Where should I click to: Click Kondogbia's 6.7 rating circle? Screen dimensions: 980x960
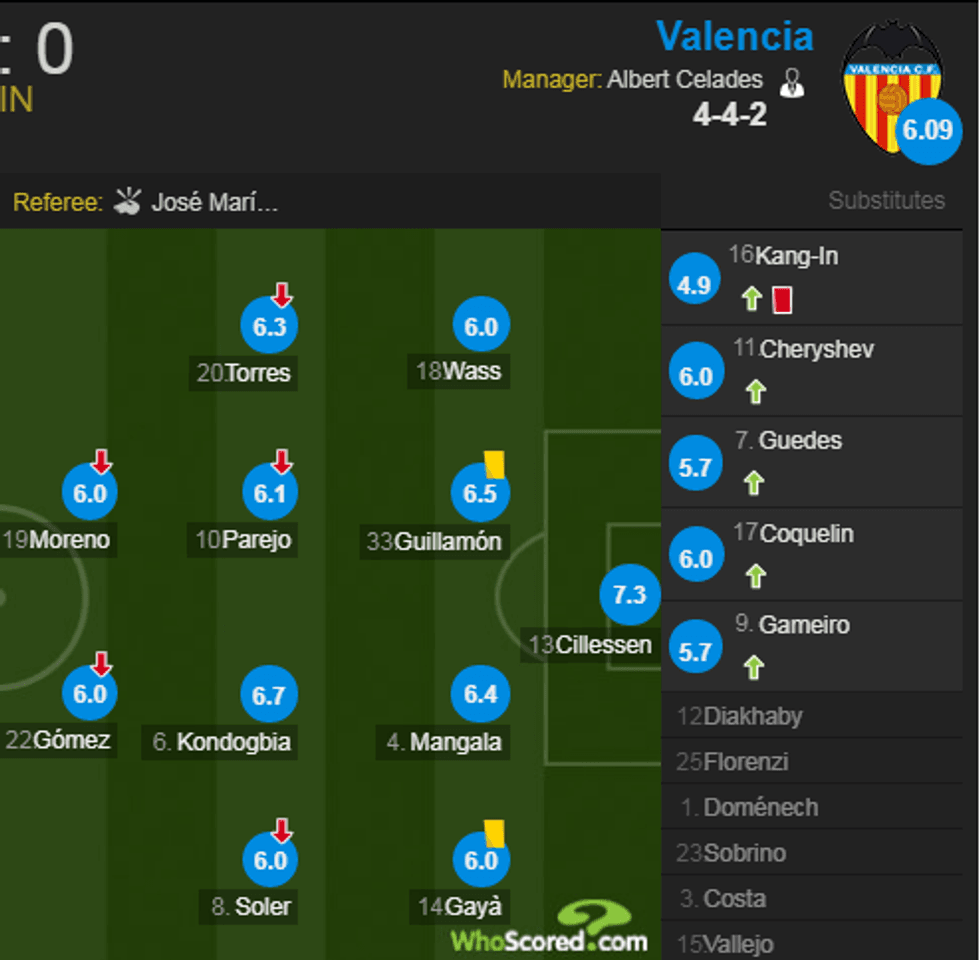tap(270, 695)
